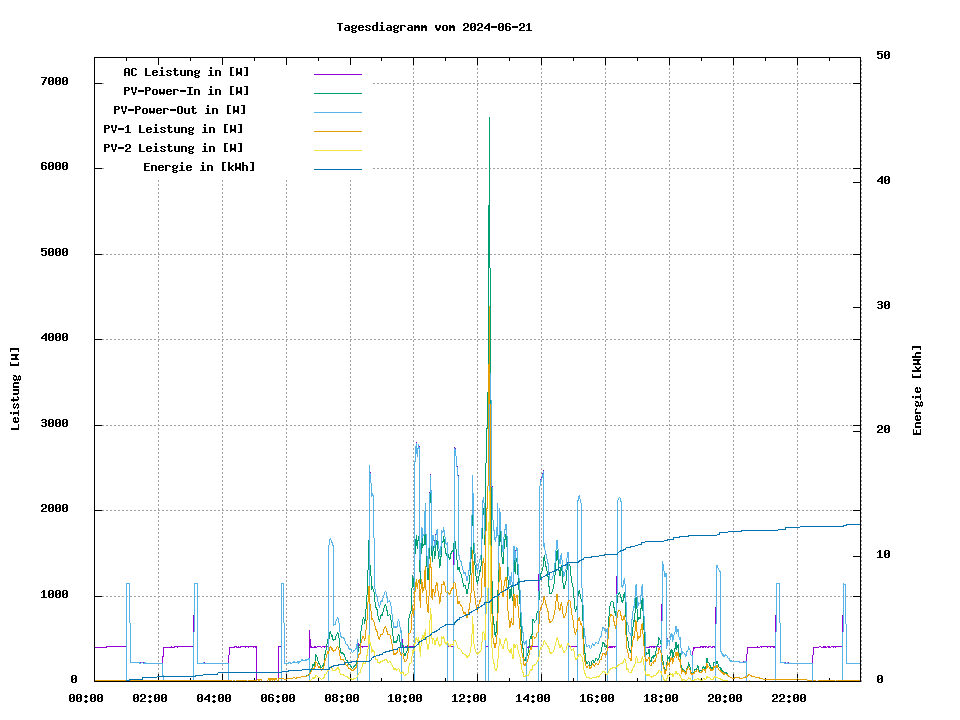The image size is (960, 720).
Task: Click the 3000 value on the left axis
Action: [55, 424]
